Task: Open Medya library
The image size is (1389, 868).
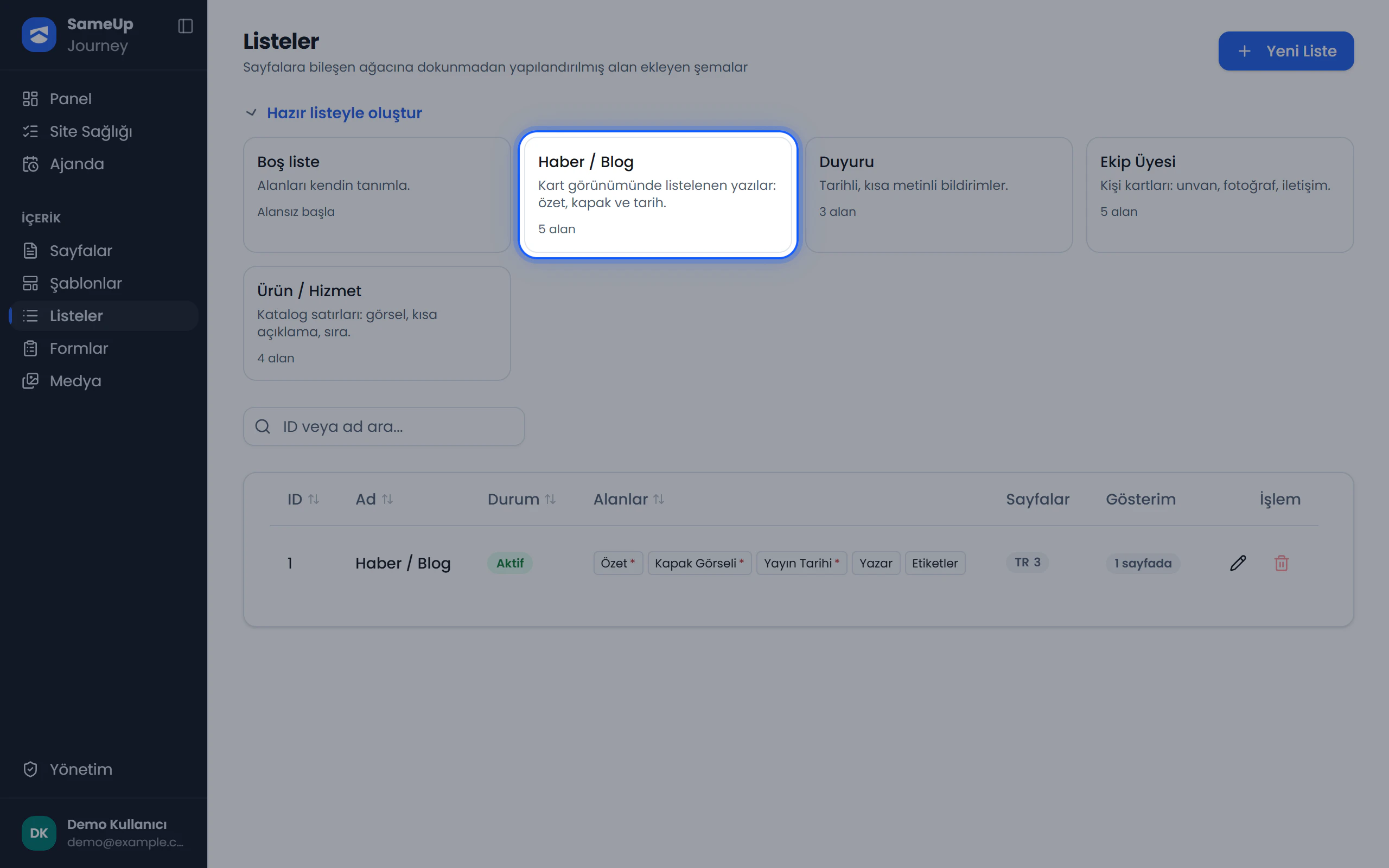Action: click(103, 381)
